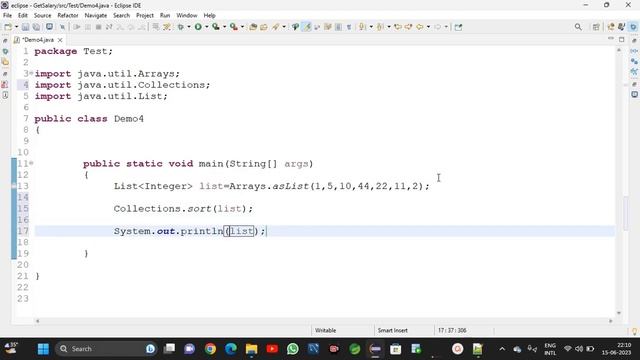
Task: Click the Search pencil toolbar icon
Action: [x=276, y=27]
